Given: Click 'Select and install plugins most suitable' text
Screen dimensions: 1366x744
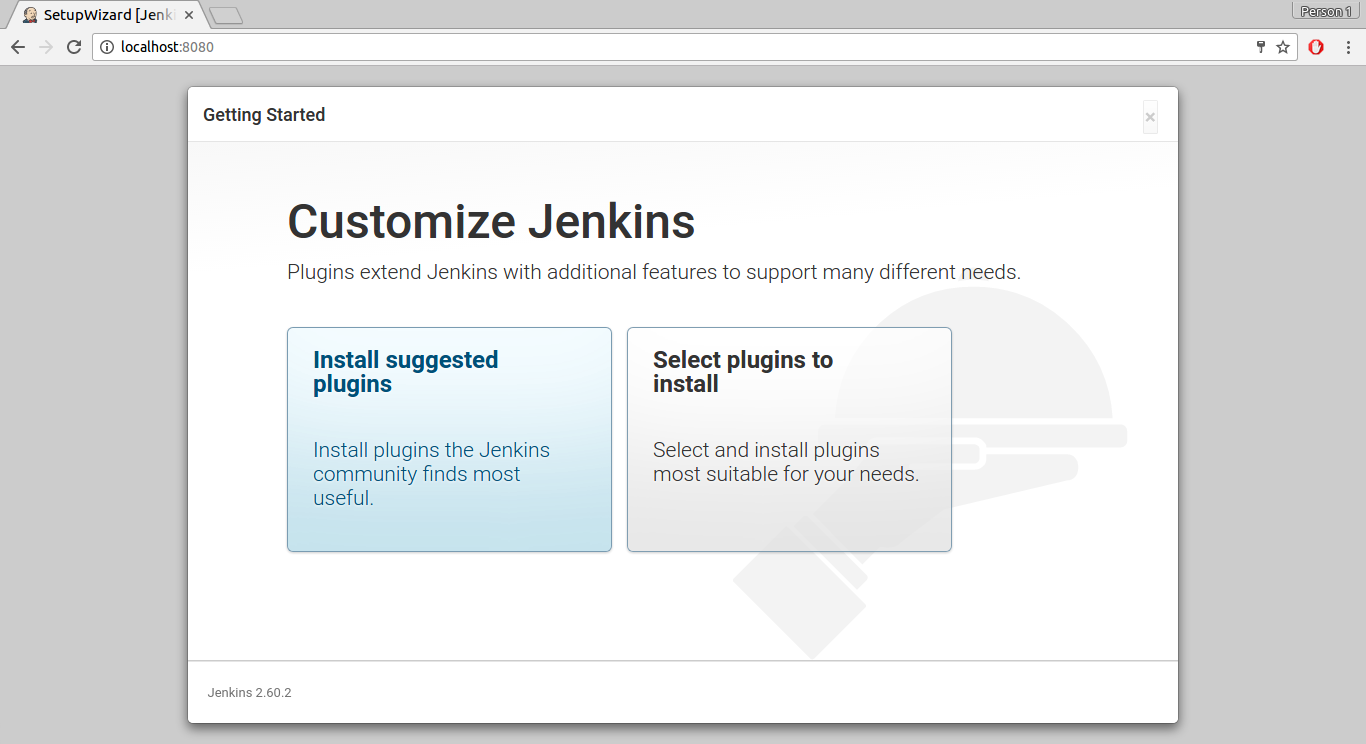Looking at the screenshot, I should pos(786,462).
